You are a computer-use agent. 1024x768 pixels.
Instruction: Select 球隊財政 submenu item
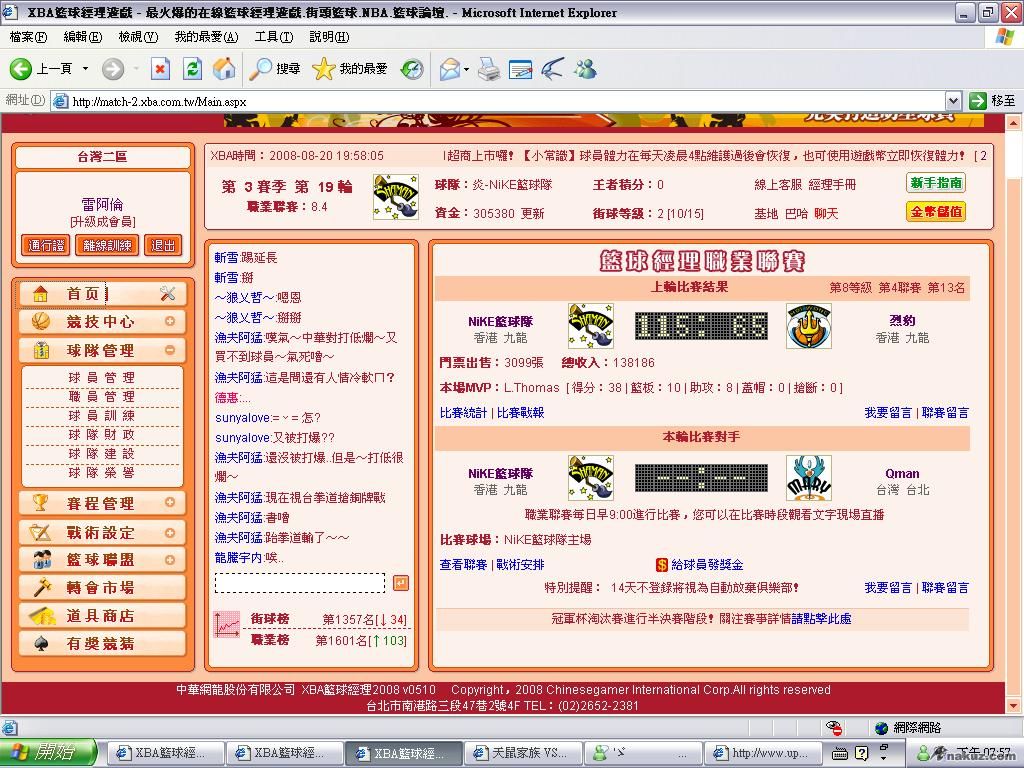(x=101, y=434)
